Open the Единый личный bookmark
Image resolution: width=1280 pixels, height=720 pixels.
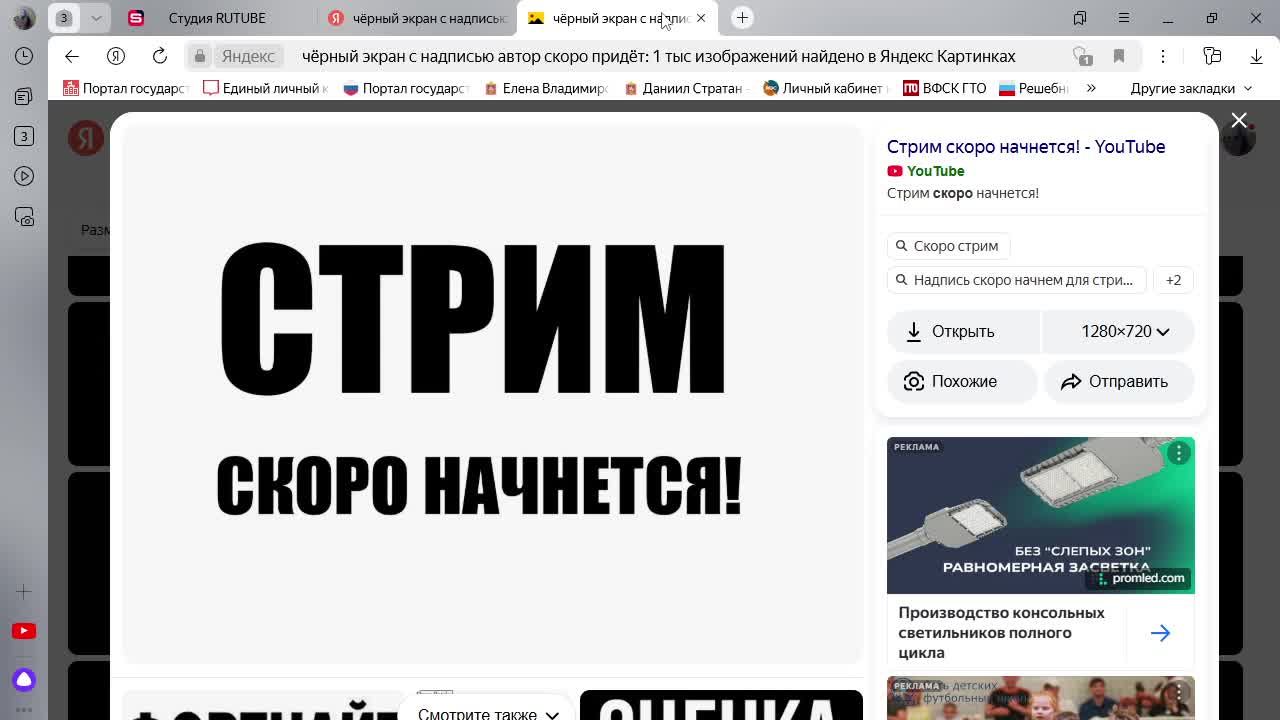click(x=265, y=88)
